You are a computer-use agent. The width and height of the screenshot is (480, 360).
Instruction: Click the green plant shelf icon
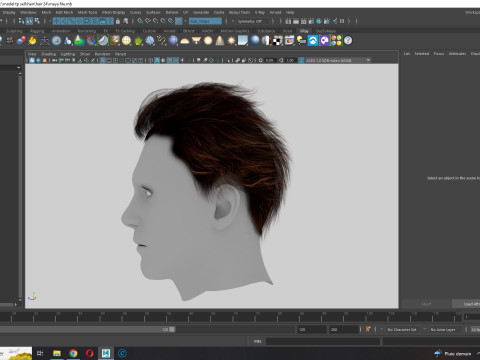(x=138, y=41)
